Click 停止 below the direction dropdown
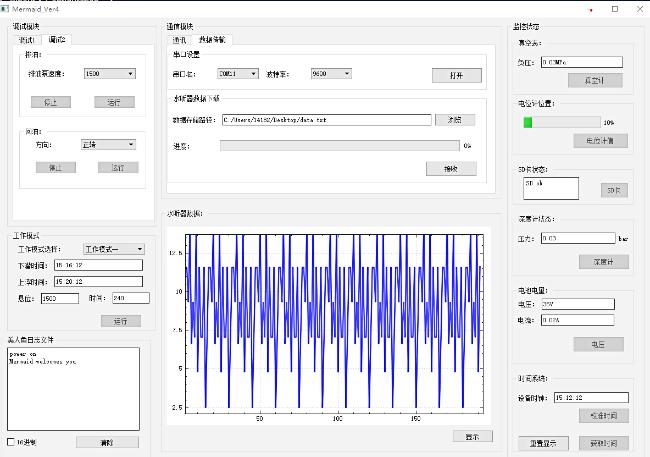This screenshot has width=650, height=457. coord(56,167)
